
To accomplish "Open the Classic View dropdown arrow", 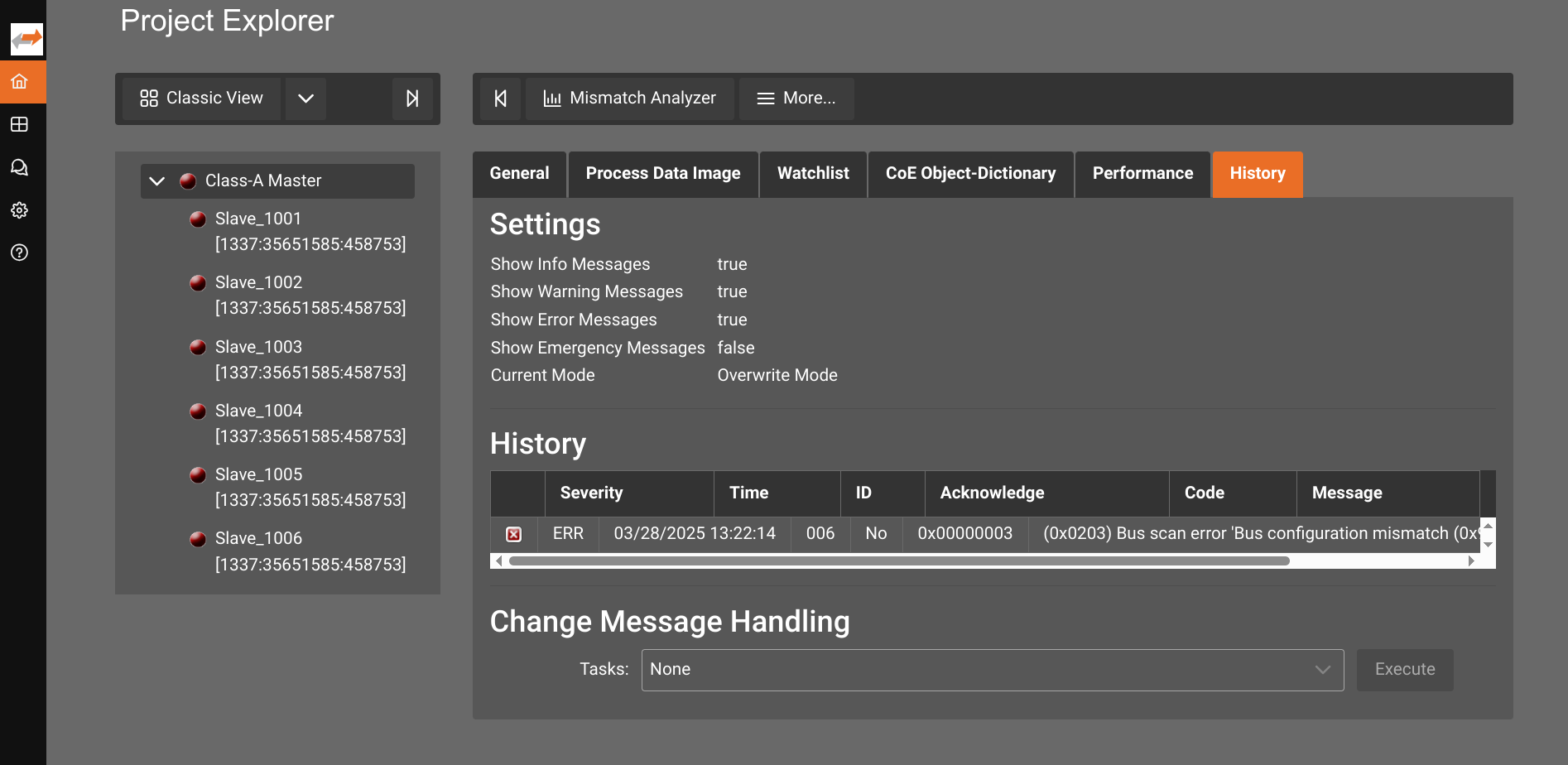I will tap(305, 99).
